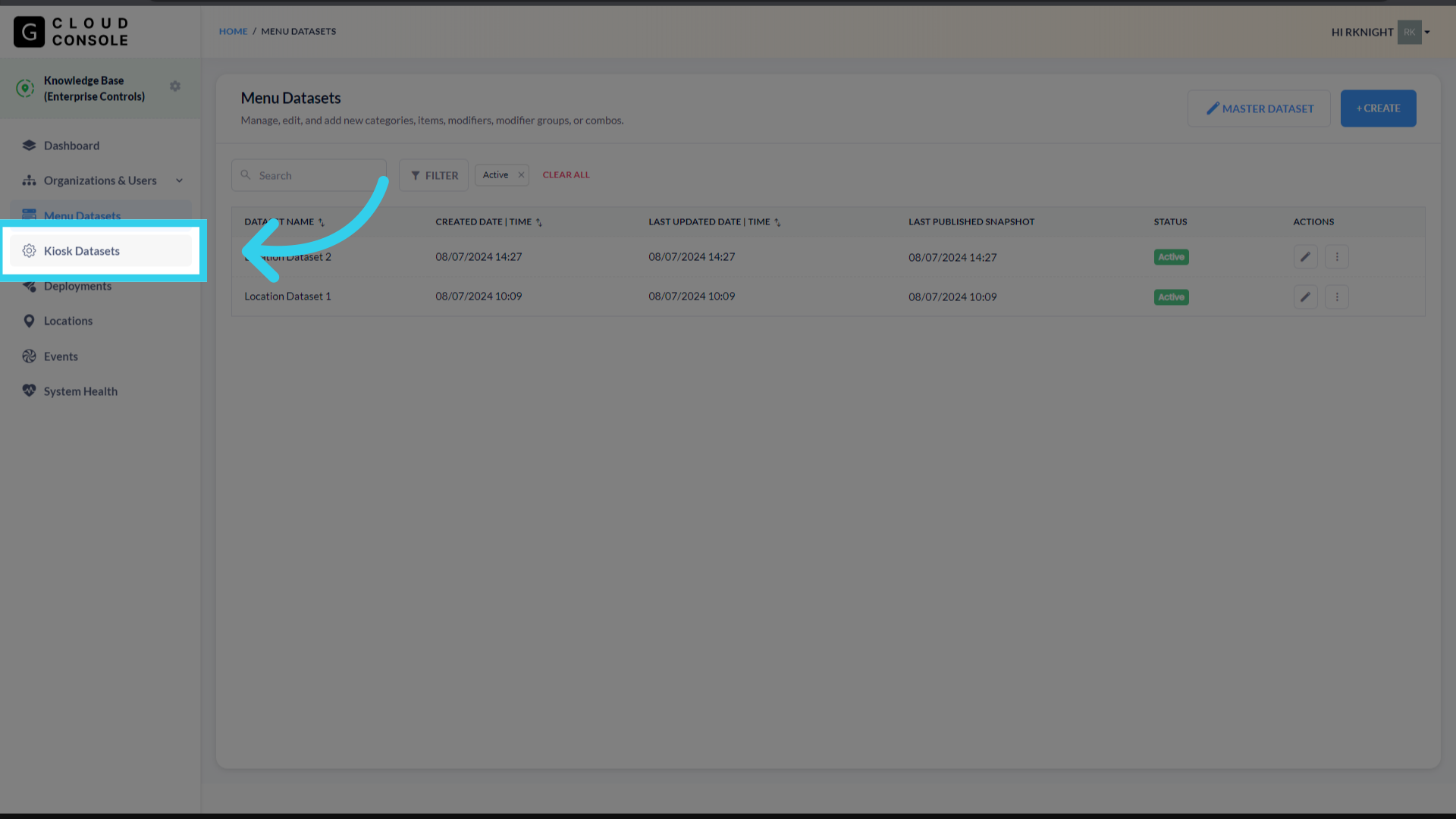Screen dimensions: 1456x819
Task: Focus the Search input field
Action: tap(309, 175)
